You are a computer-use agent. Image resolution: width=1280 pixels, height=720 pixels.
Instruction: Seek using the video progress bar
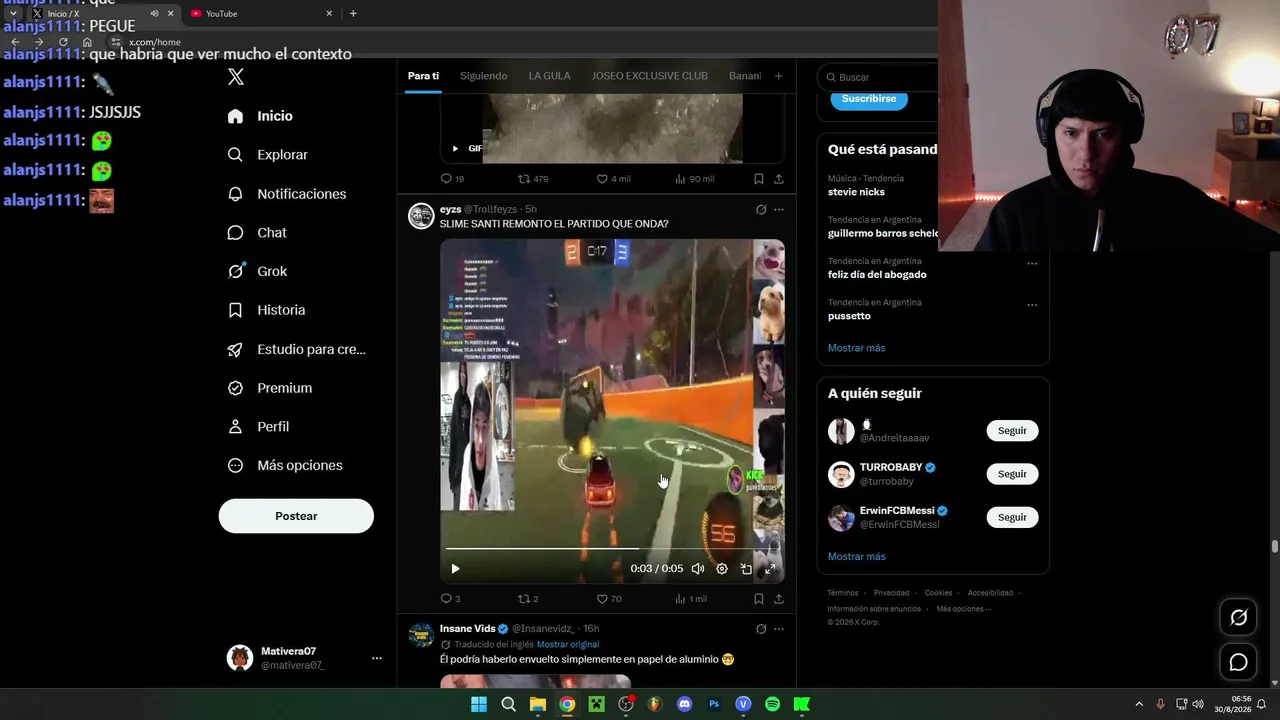point(612,549)
